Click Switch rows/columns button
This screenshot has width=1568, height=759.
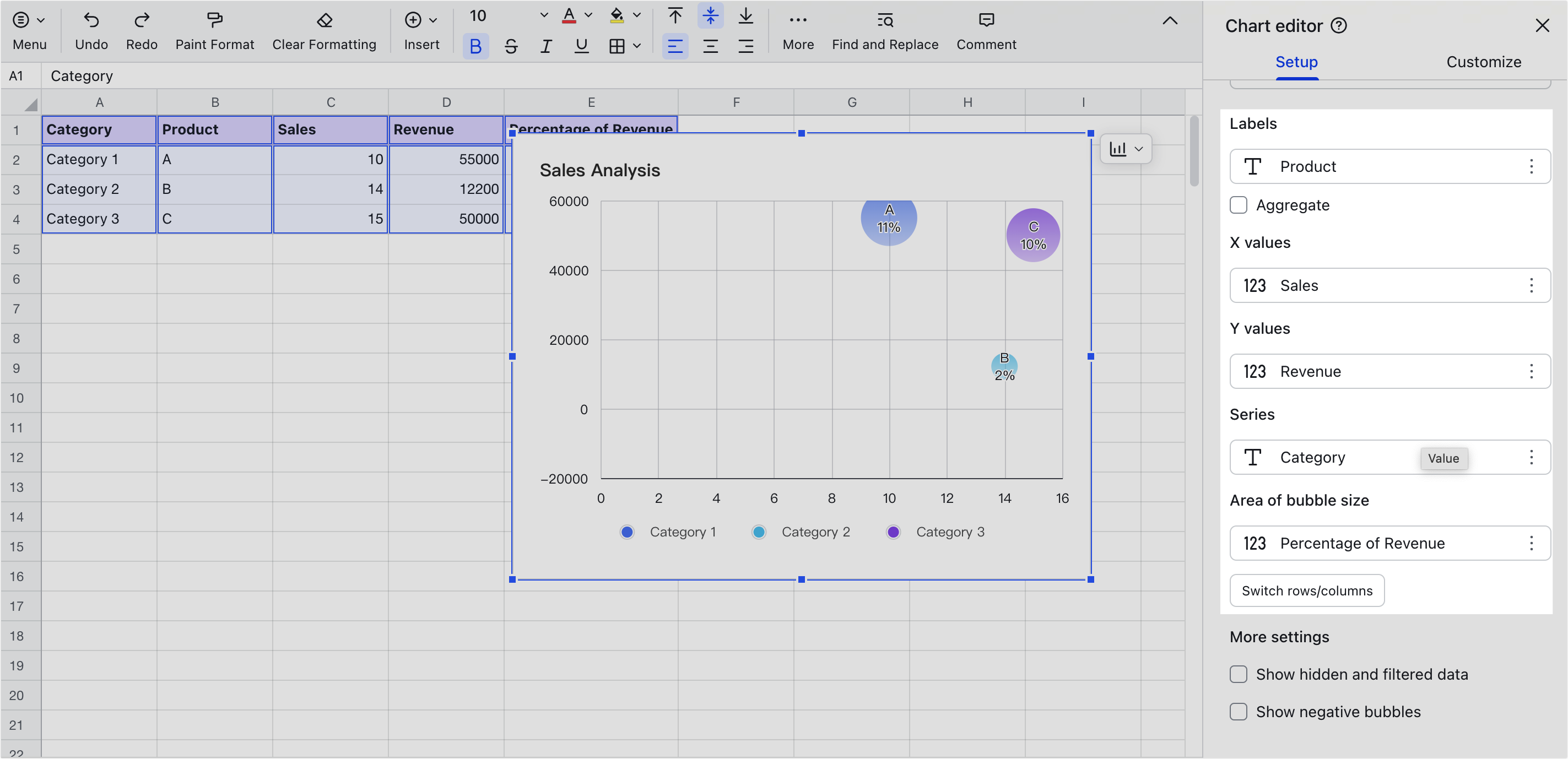click(1306, 590)
